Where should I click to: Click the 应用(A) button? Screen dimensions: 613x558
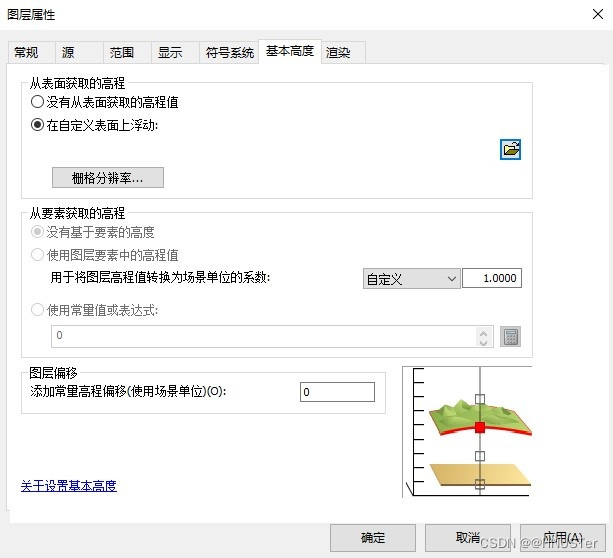[563, 538]
